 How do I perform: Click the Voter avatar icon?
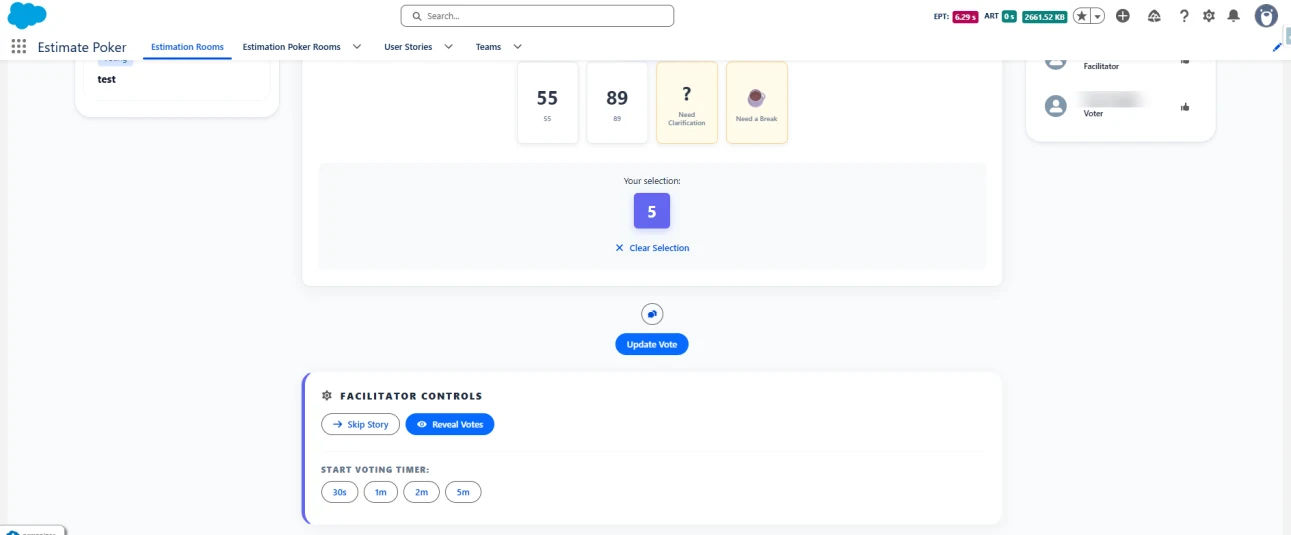tap(1055, 106)
